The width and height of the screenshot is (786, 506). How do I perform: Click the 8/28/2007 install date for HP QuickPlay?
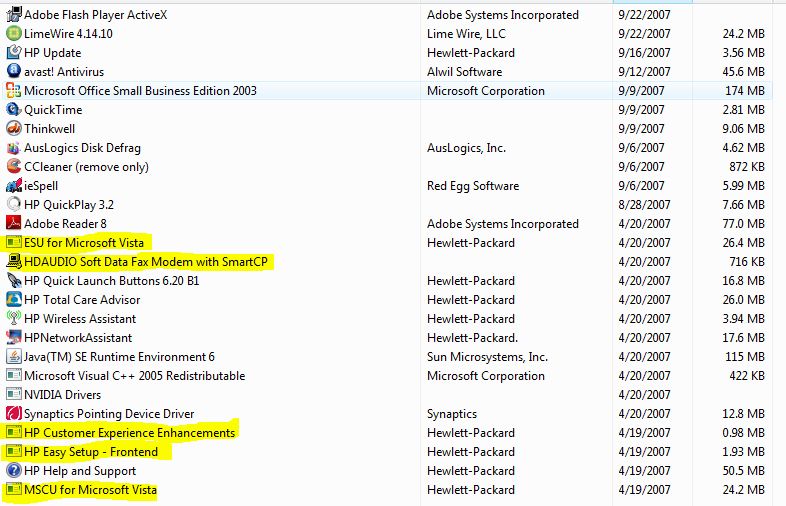(x=644, y=205)
